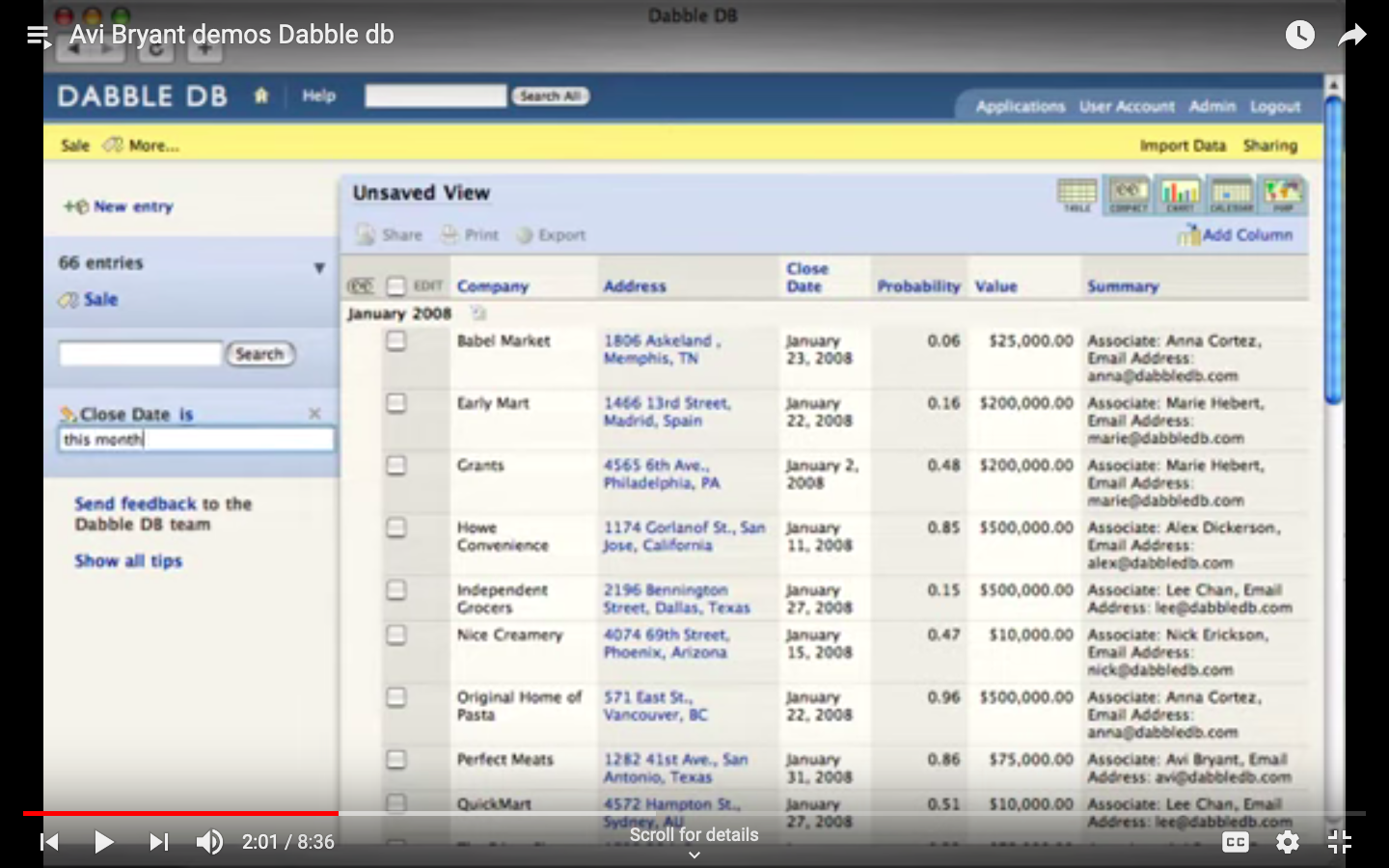Viewport: 1389px width, 868px height.
Task: Switch to Compact view icon
Action: 1129,195
